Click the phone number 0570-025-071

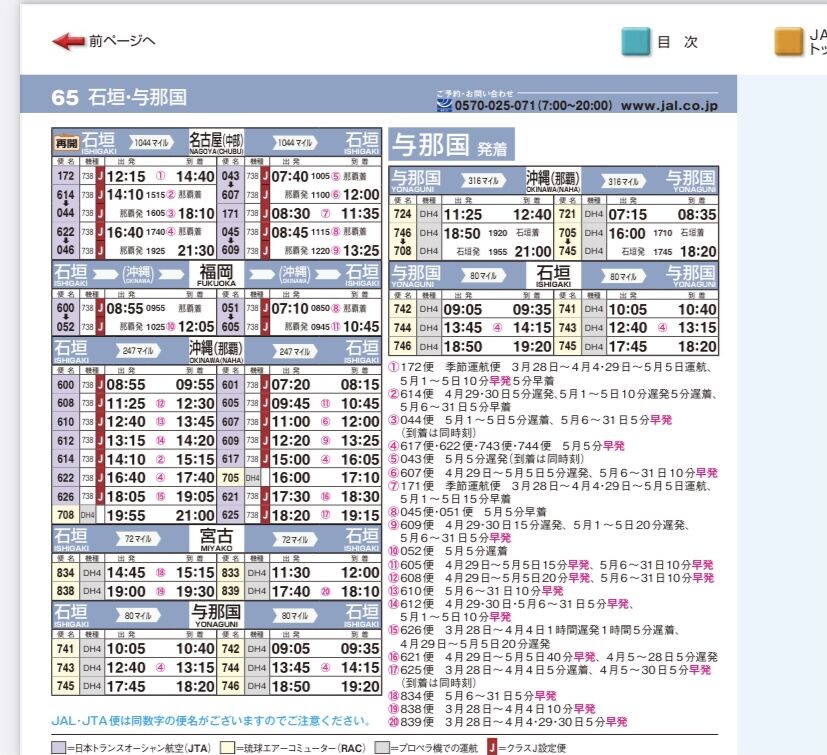[495, 106]
